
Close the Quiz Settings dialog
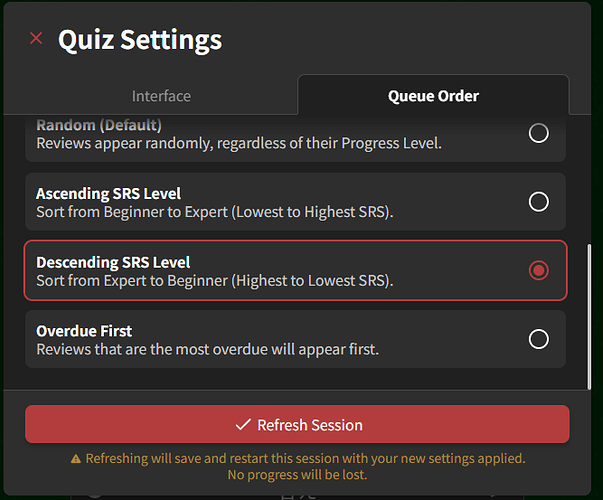[x=36, y=39]
